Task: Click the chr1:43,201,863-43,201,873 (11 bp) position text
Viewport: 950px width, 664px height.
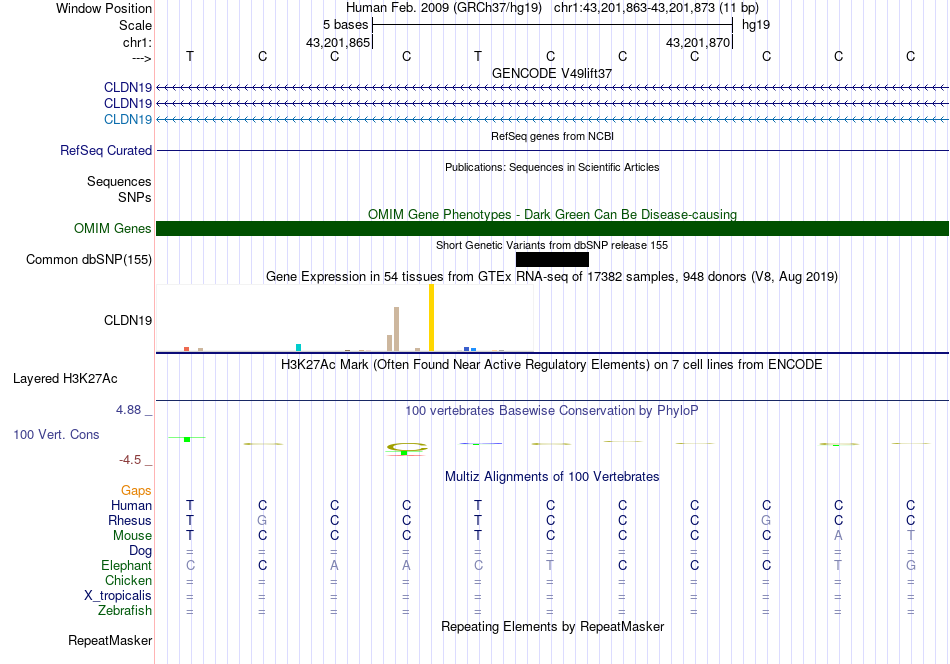Action: pyautogui.click(x=656, y=8)
